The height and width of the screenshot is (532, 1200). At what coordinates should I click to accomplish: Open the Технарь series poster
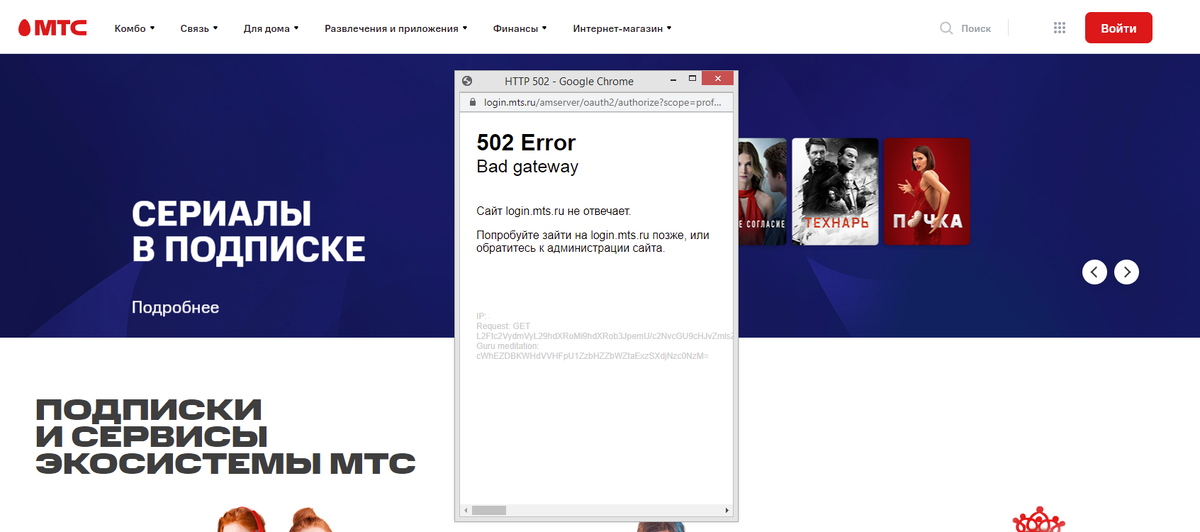(835, 191)
